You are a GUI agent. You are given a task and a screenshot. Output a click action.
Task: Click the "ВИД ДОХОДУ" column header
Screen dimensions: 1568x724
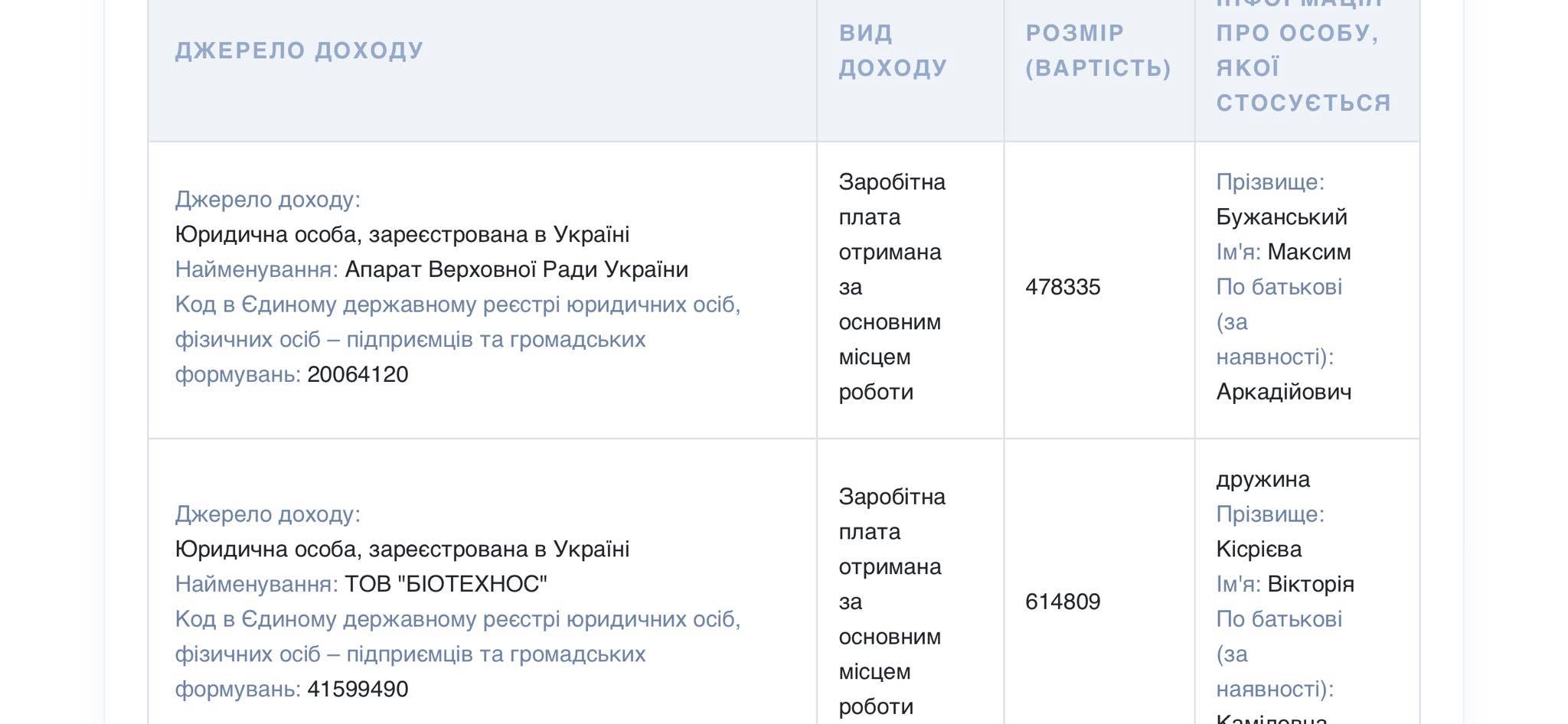pos(893,51)
